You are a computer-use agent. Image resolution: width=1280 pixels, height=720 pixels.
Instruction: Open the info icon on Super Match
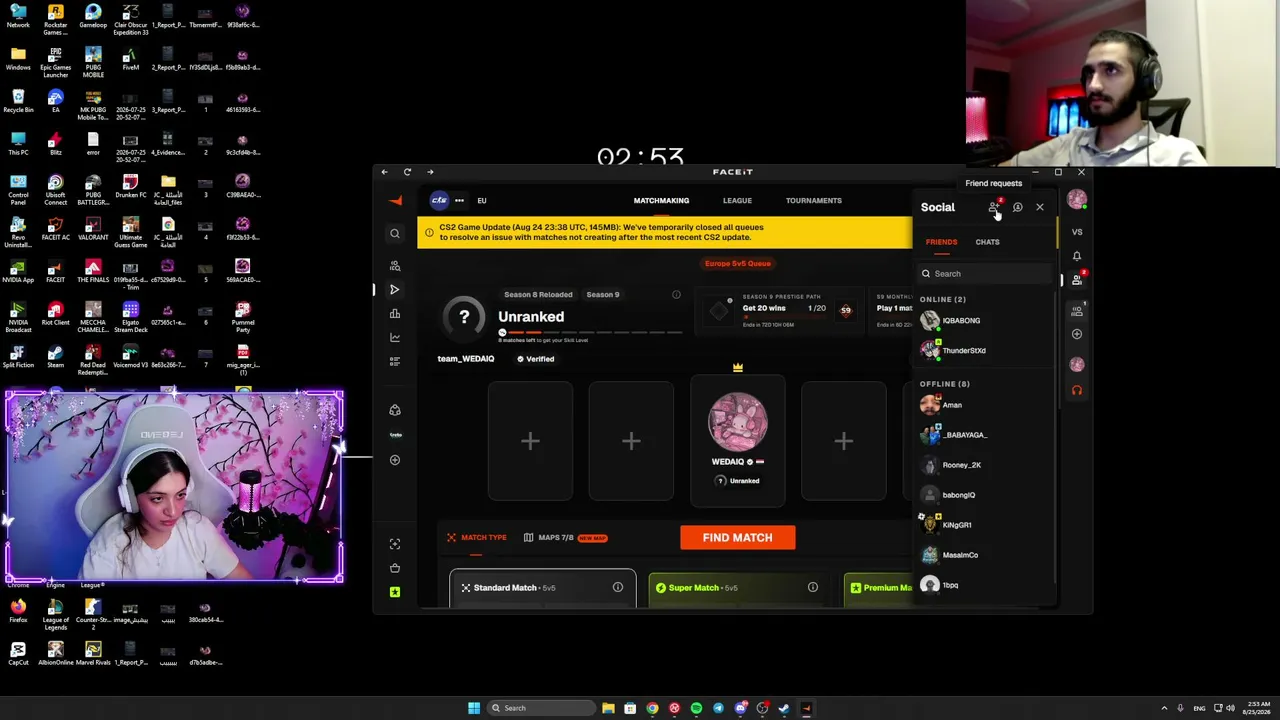tap(813, 588)
